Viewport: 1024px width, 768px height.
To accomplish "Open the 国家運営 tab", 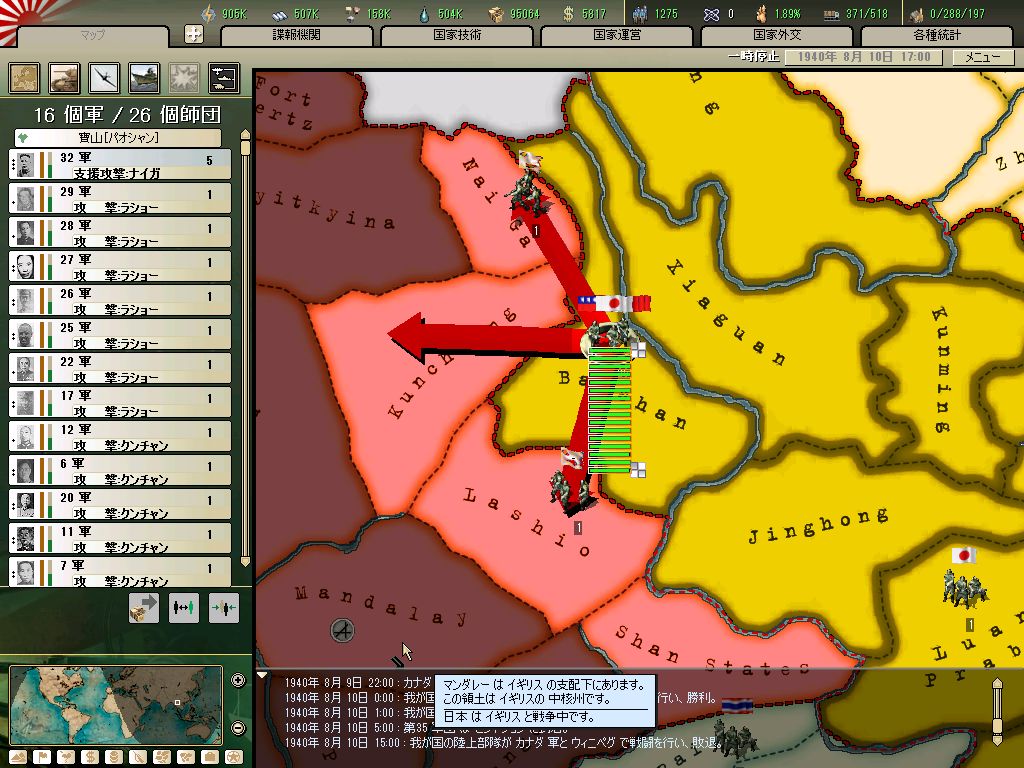I will click(x=616, y=35).
